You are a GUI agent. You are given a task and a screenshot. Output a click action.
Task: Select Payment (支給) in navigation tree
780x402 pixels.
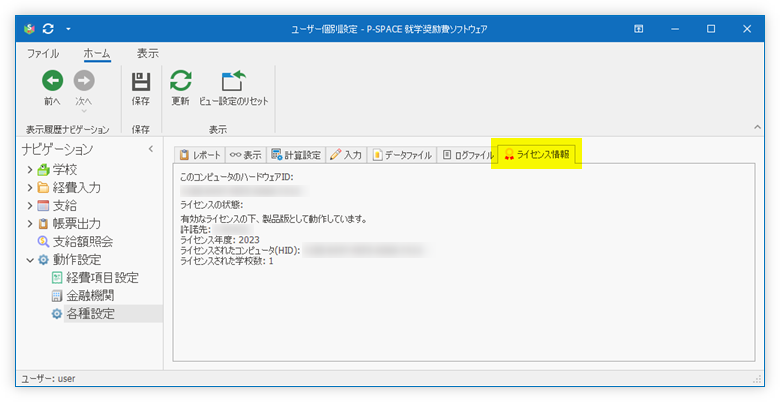click(65, 205)
